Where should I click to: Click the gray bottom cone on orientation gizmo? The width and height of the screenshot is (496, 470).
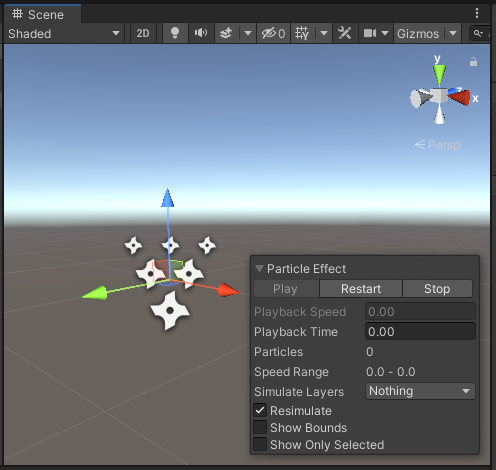coord(440,114)
